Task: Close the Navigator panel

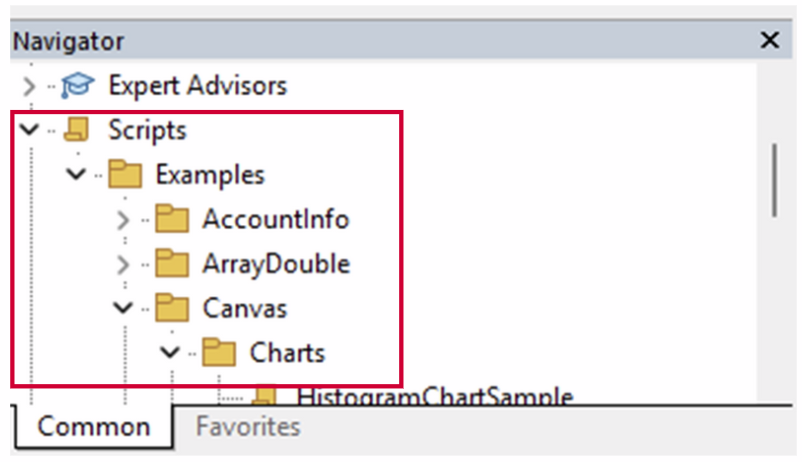Action: point(770,41)
